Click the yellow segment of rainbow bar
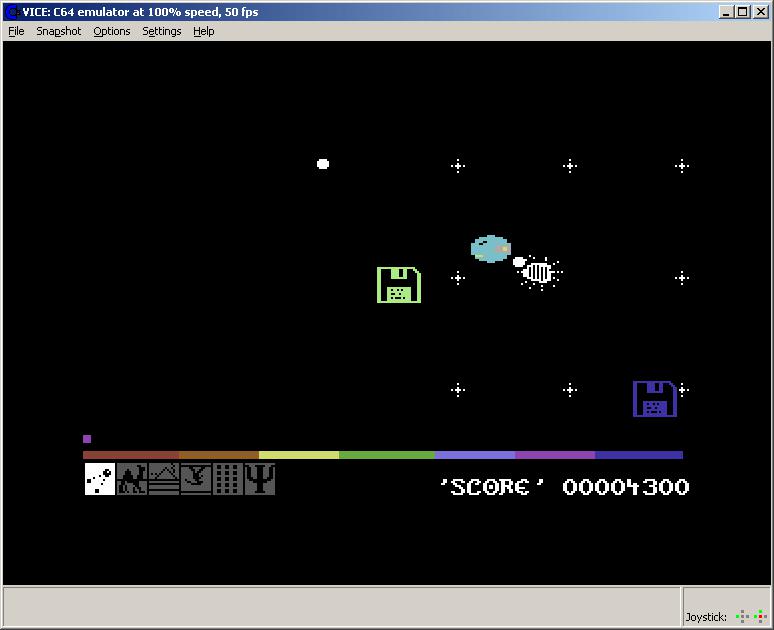Image resolution: width=774 pixels, height=630 pixels. [x=298, y=455]
